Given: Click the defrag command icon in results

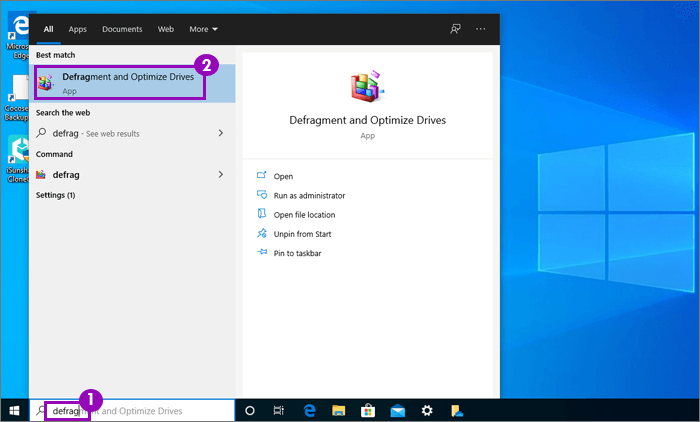Looking at the screenshot, I should [x=41, y=175].
